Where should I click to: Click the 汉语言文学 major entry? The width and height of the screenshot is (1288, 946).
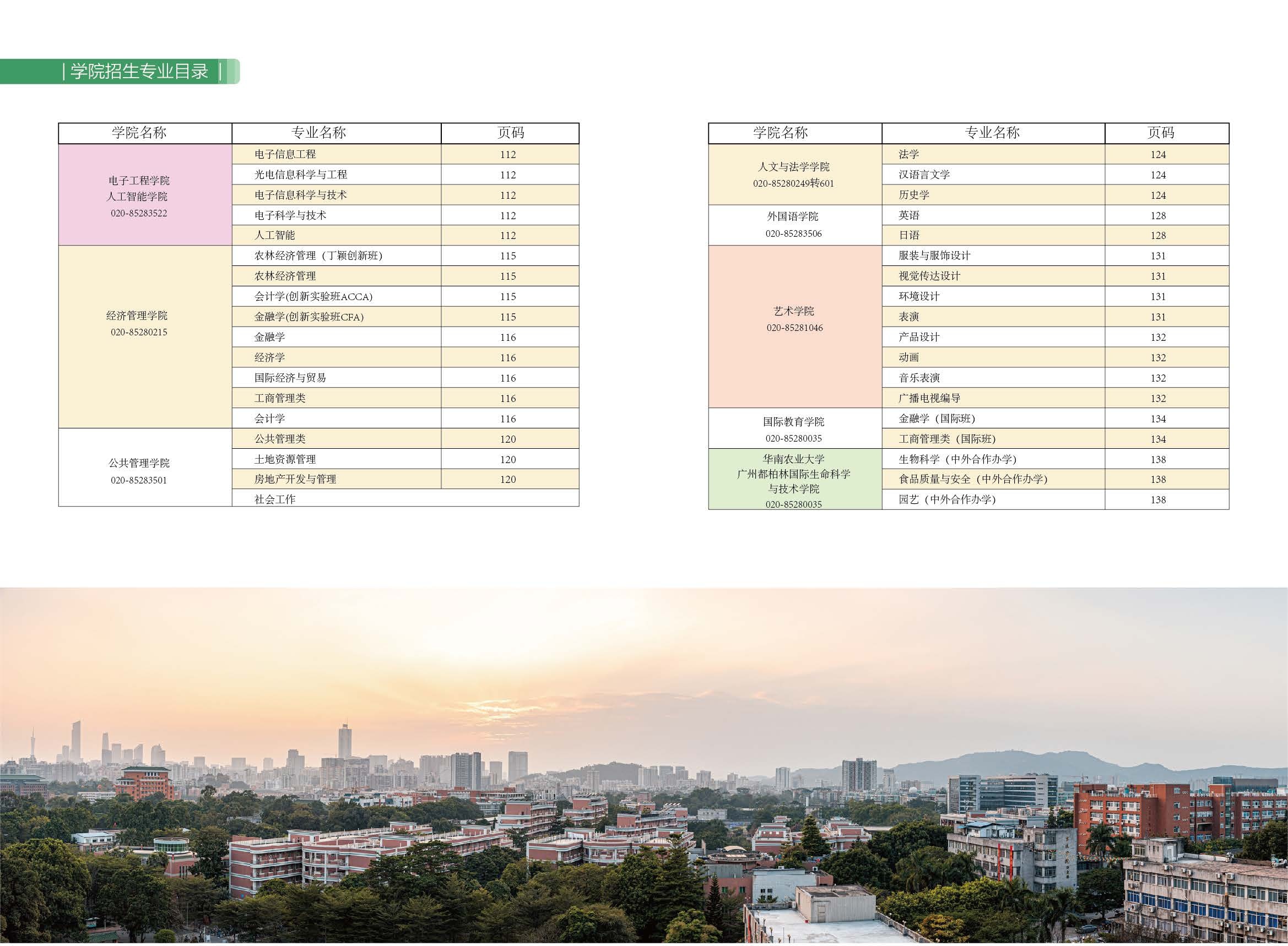tap(924, 175)
